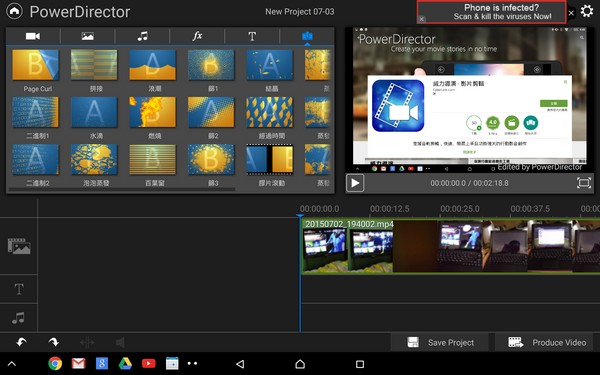Redo the last edit
600x375 pixels.
pos(54,342)
